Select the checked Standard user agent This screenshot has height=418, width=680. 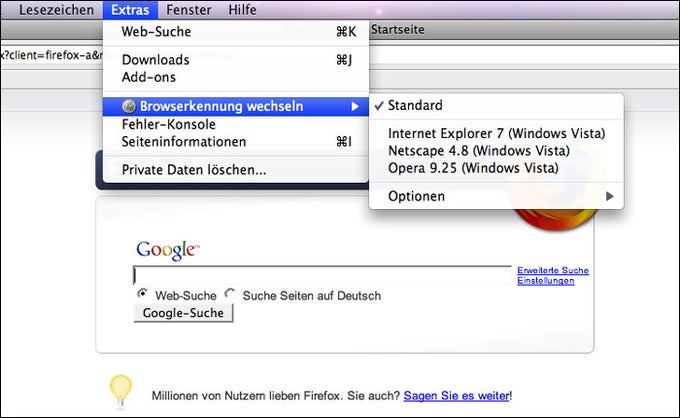point(496,105)
